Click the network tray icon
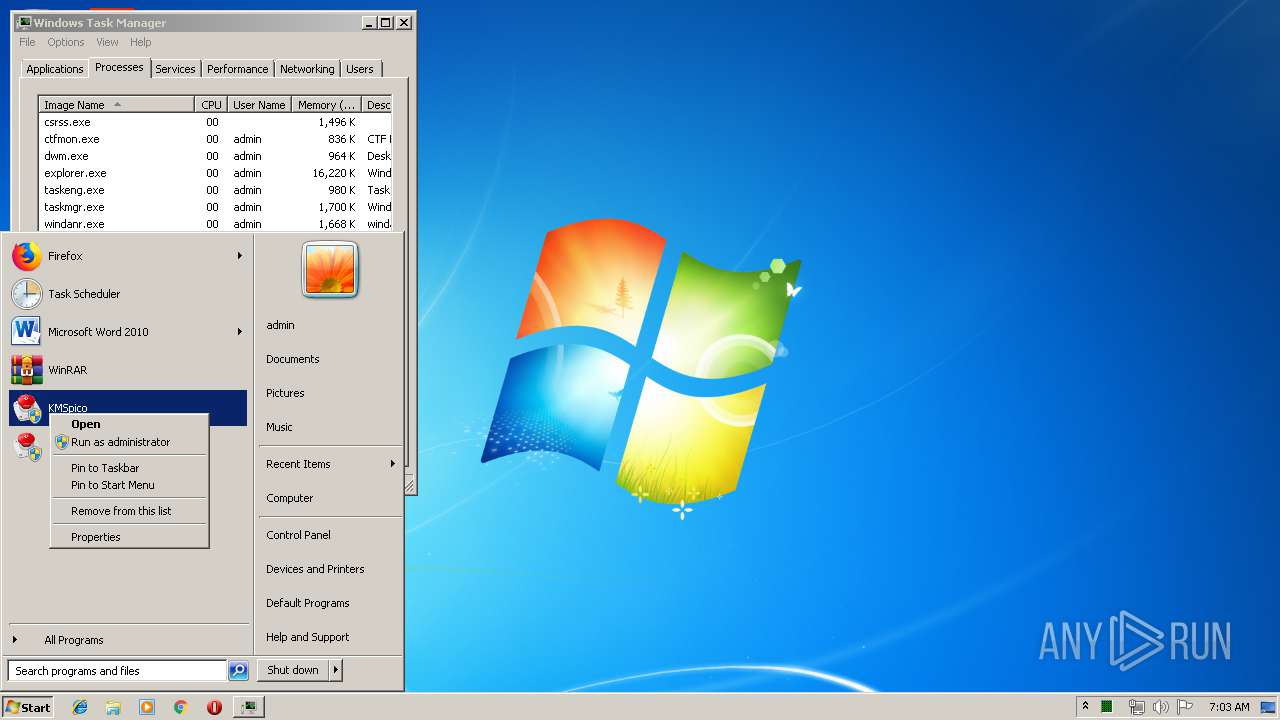The image size is (1280, 720). click(1136, 707)
